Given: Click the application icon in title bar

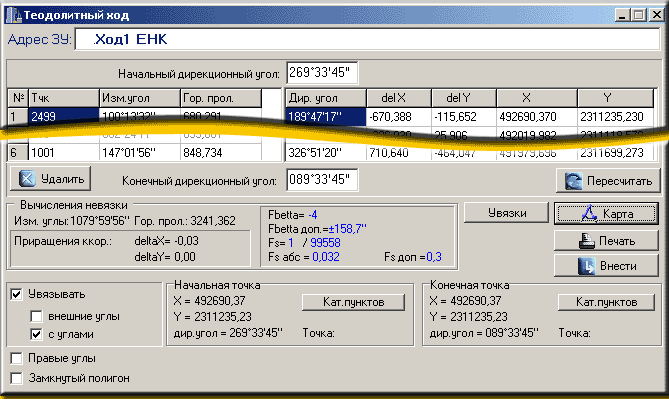Looking at the screenshot, I should (x=14, y=15).
